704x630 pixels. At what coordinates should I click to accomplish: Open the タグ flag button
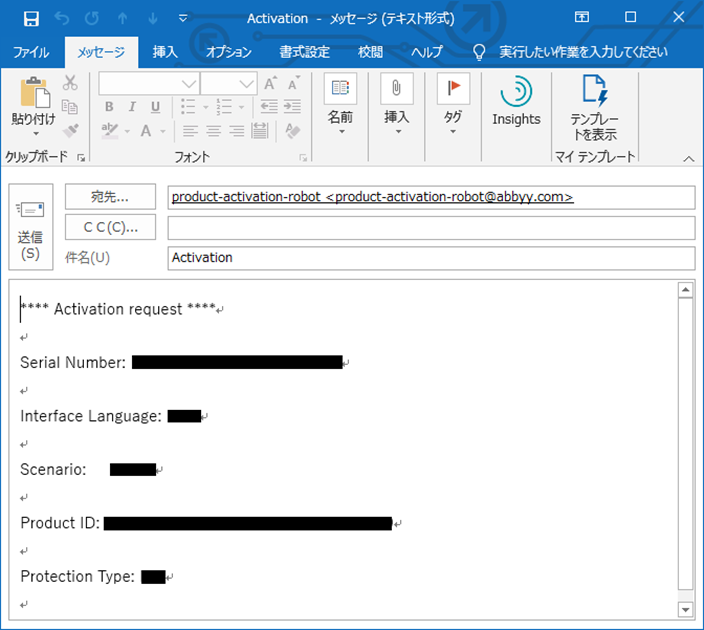tap(453, 104)
